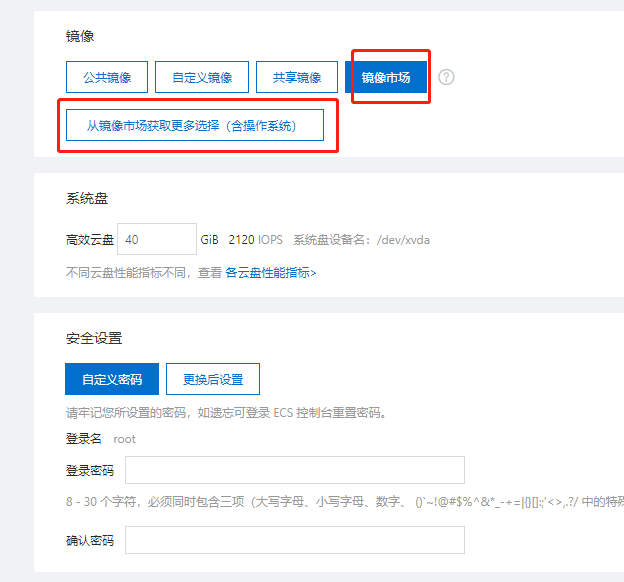This screenshot has height=582, width=624.
Task: Click the /dev/xvda device name text
Action: [x=403, y=240]
